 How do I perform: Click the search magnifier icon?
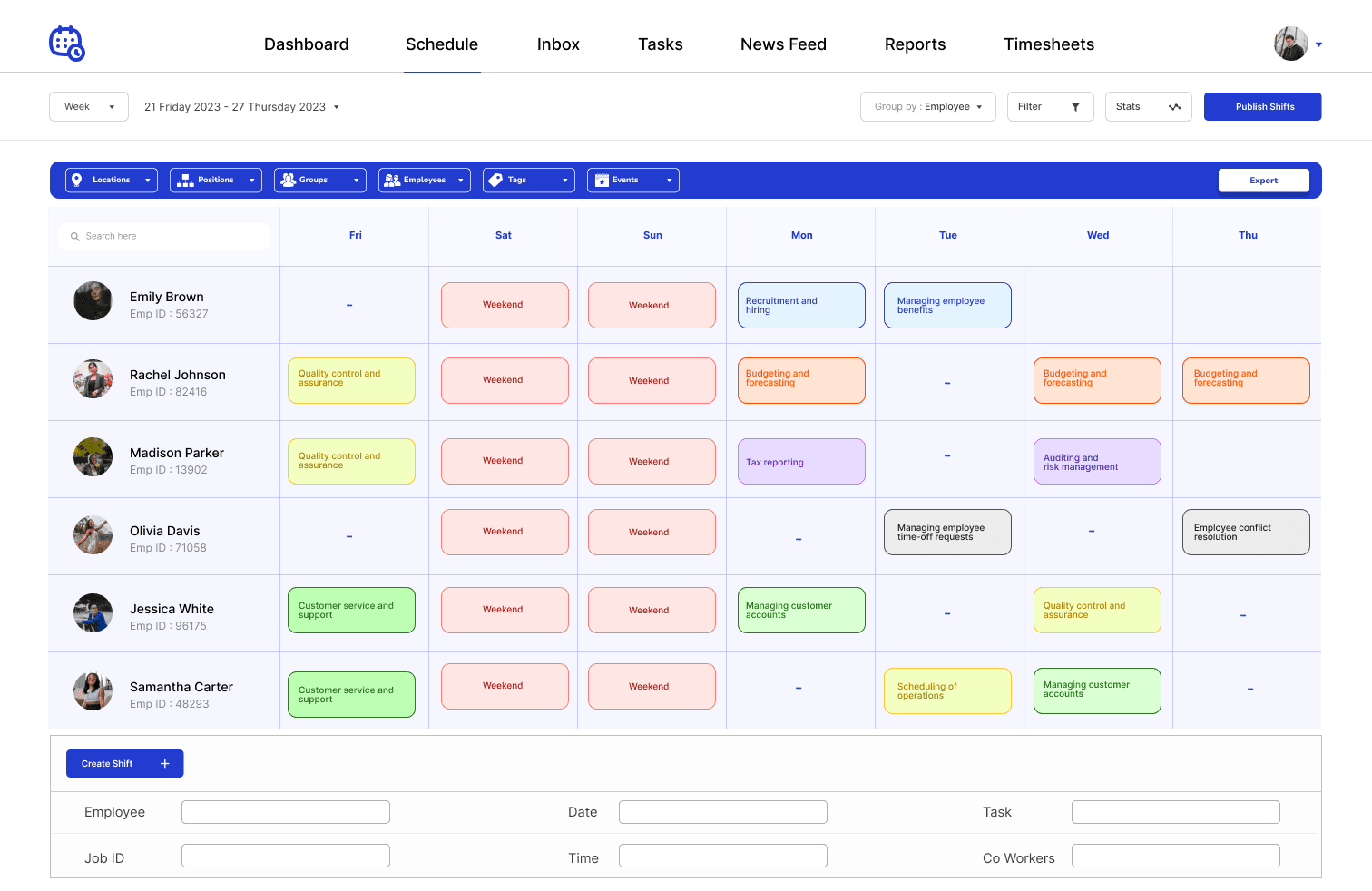pos(74,236)
